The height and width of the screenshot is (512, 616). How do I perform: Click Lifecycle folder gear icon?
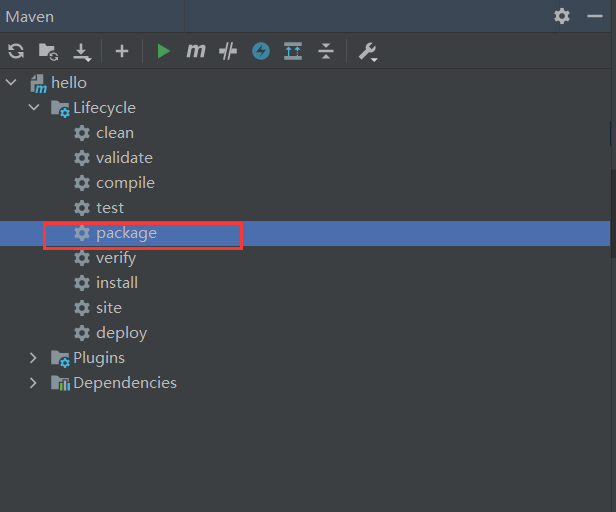(x=60, y=108)
